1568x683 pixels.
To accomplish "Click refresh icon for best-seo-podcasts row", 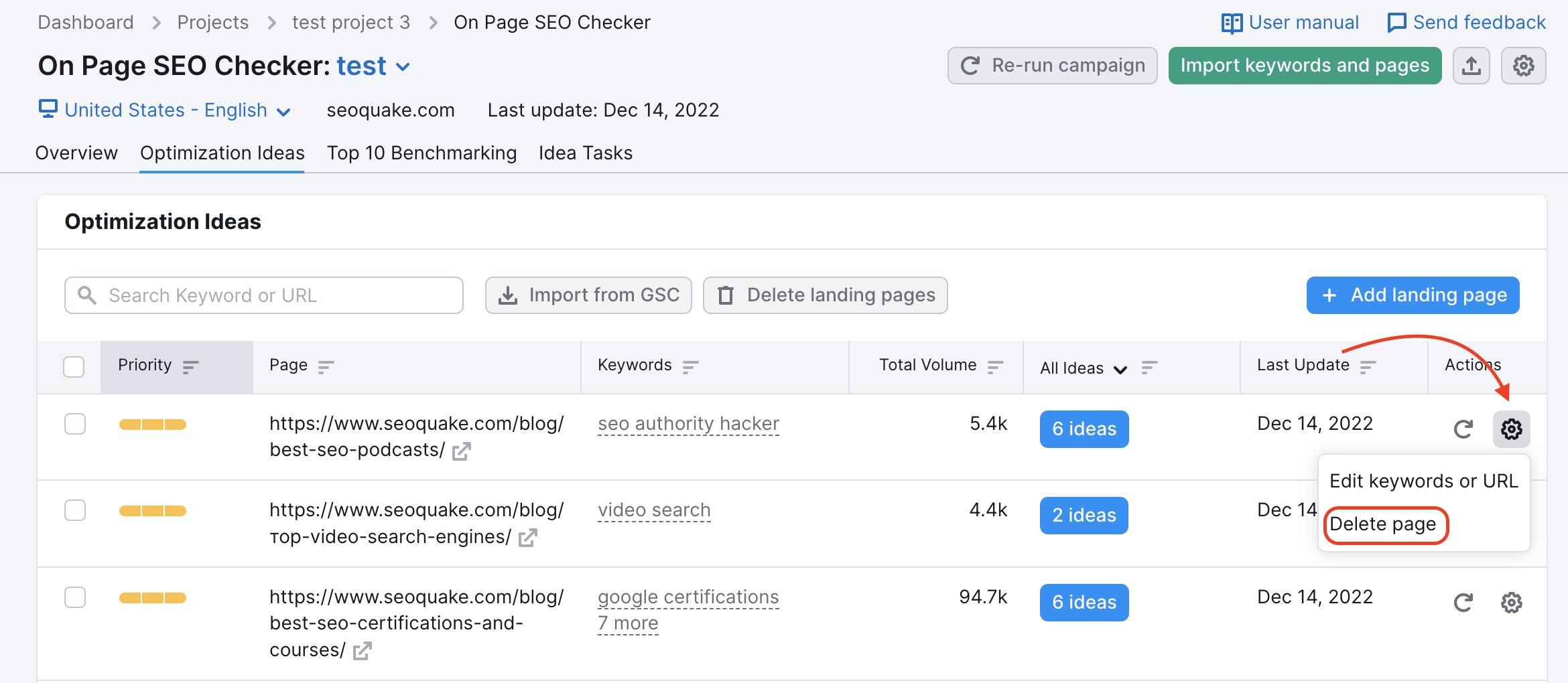I will click(x=1463, y=429).
